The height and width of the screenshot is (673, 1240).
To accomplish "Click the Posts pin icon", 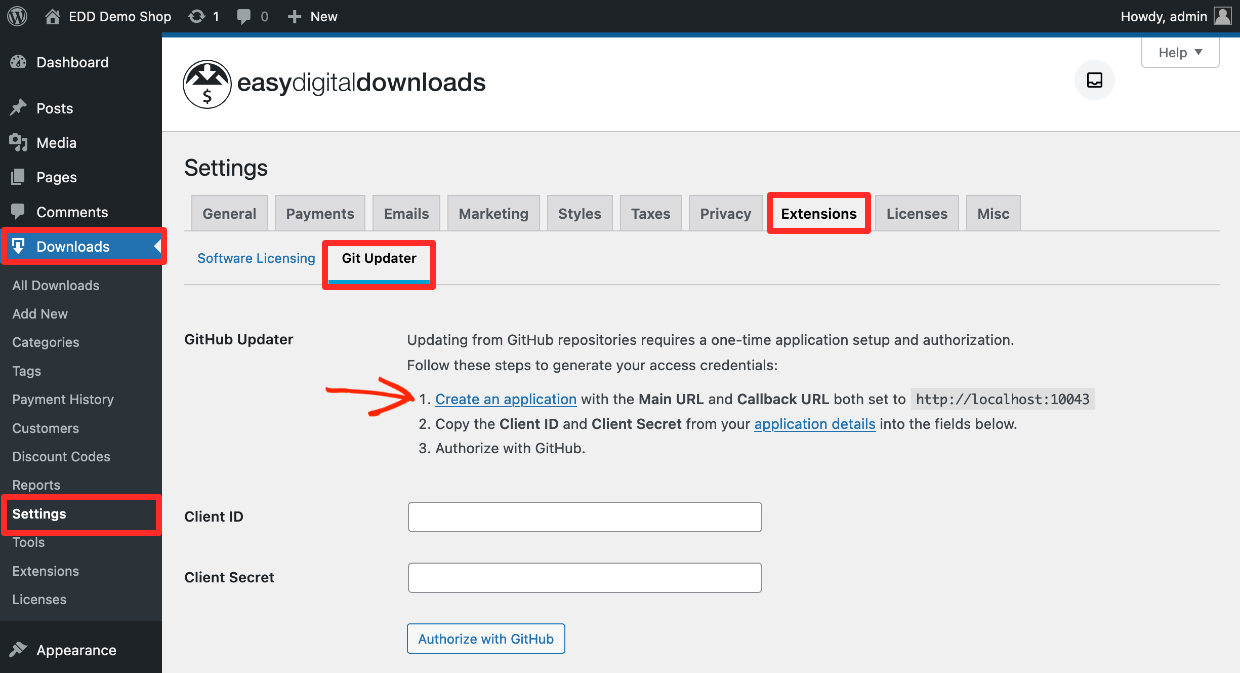I will (x=18, y=108).
